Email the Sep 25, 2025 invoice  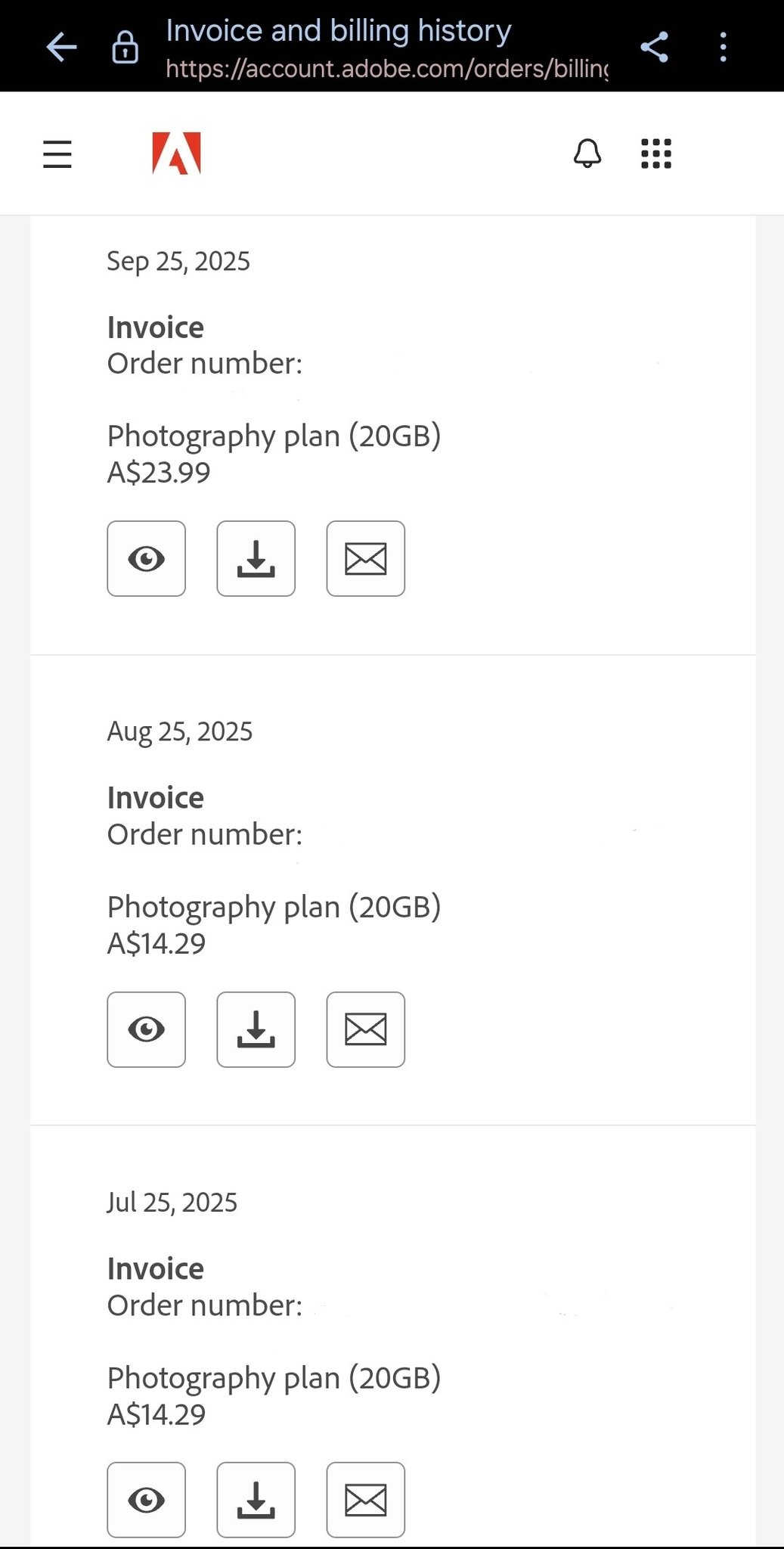point(366,559)
